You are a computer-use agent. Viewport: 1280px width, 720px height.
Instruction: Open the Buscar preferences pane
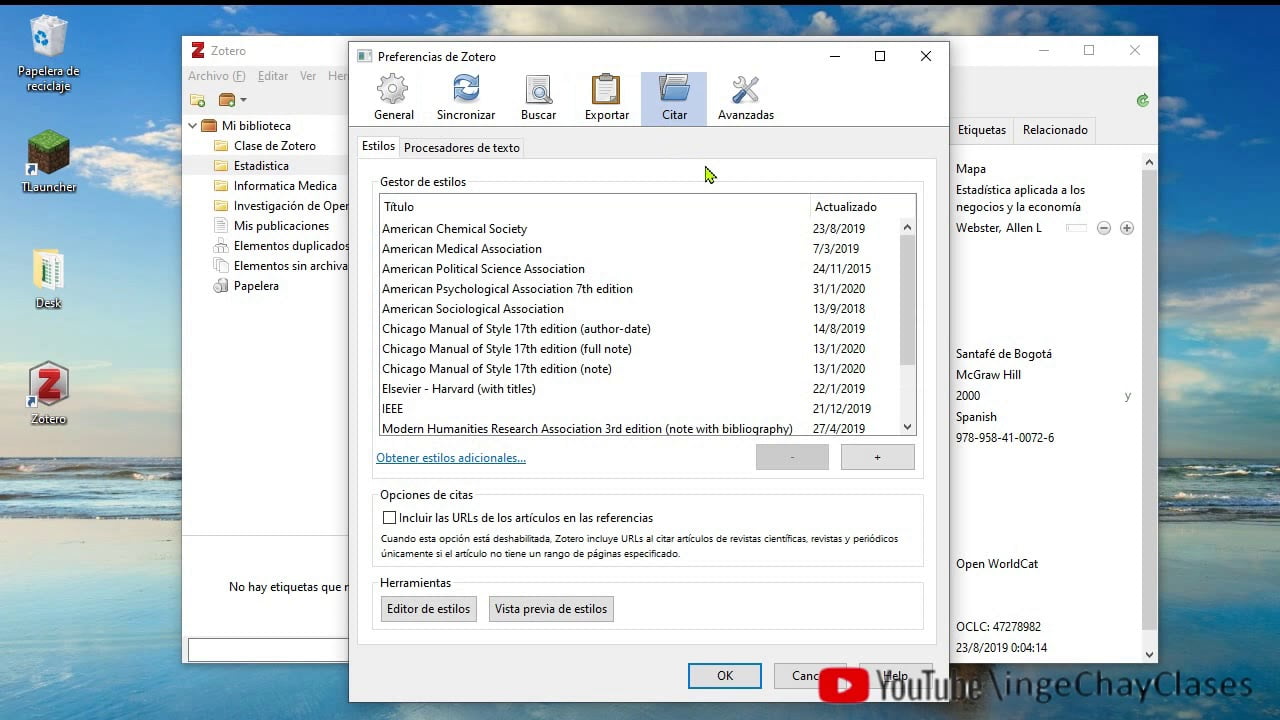538,98
